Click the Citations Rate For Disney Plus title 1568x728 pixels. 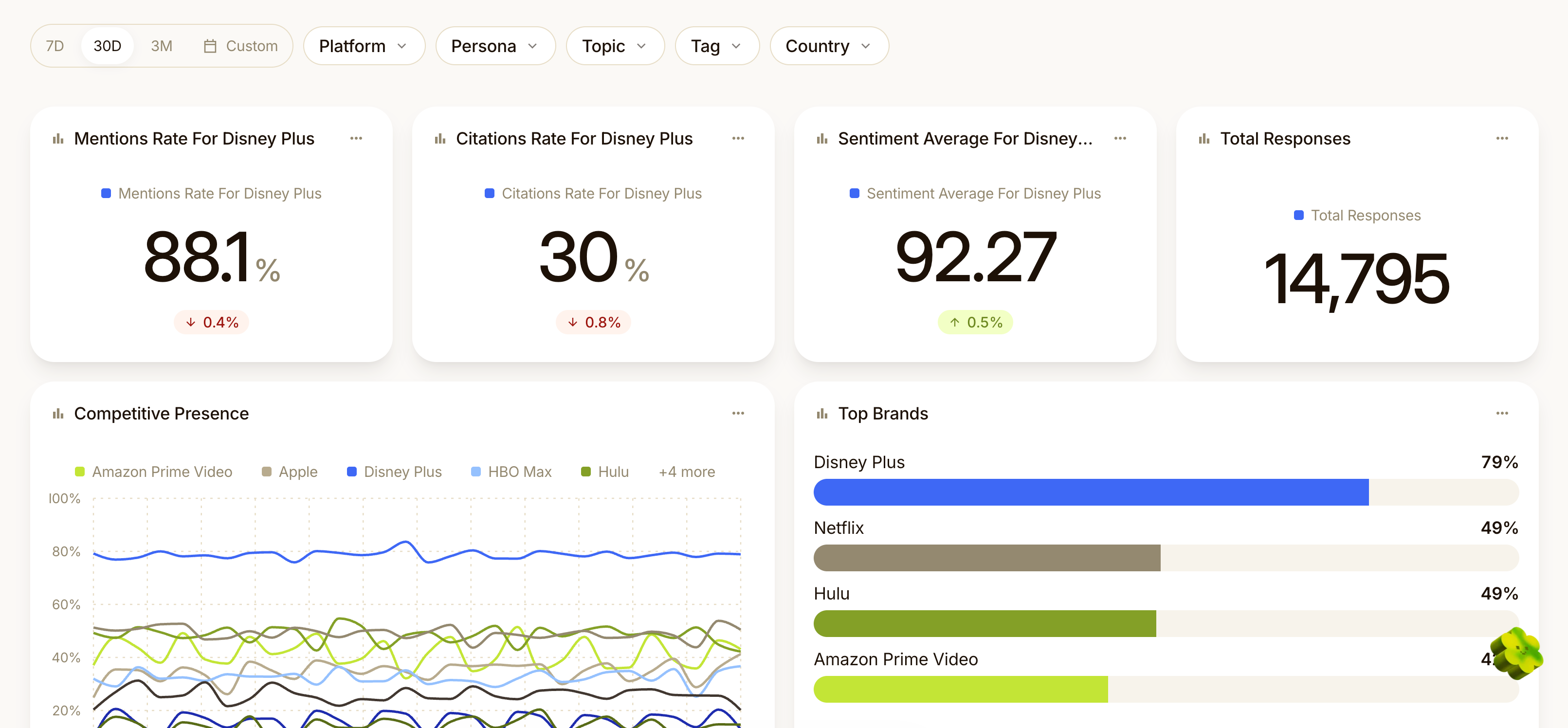pyautogui.click(x=574, y=139)
